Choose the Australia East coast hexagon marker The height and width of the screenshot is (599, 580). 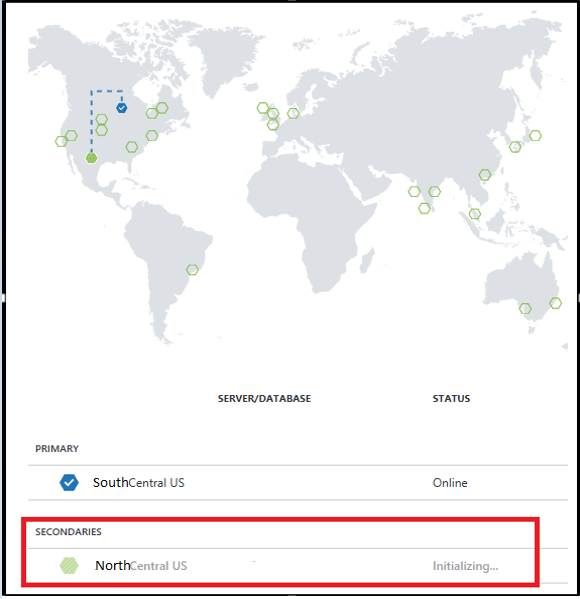(x=556, y=303)
